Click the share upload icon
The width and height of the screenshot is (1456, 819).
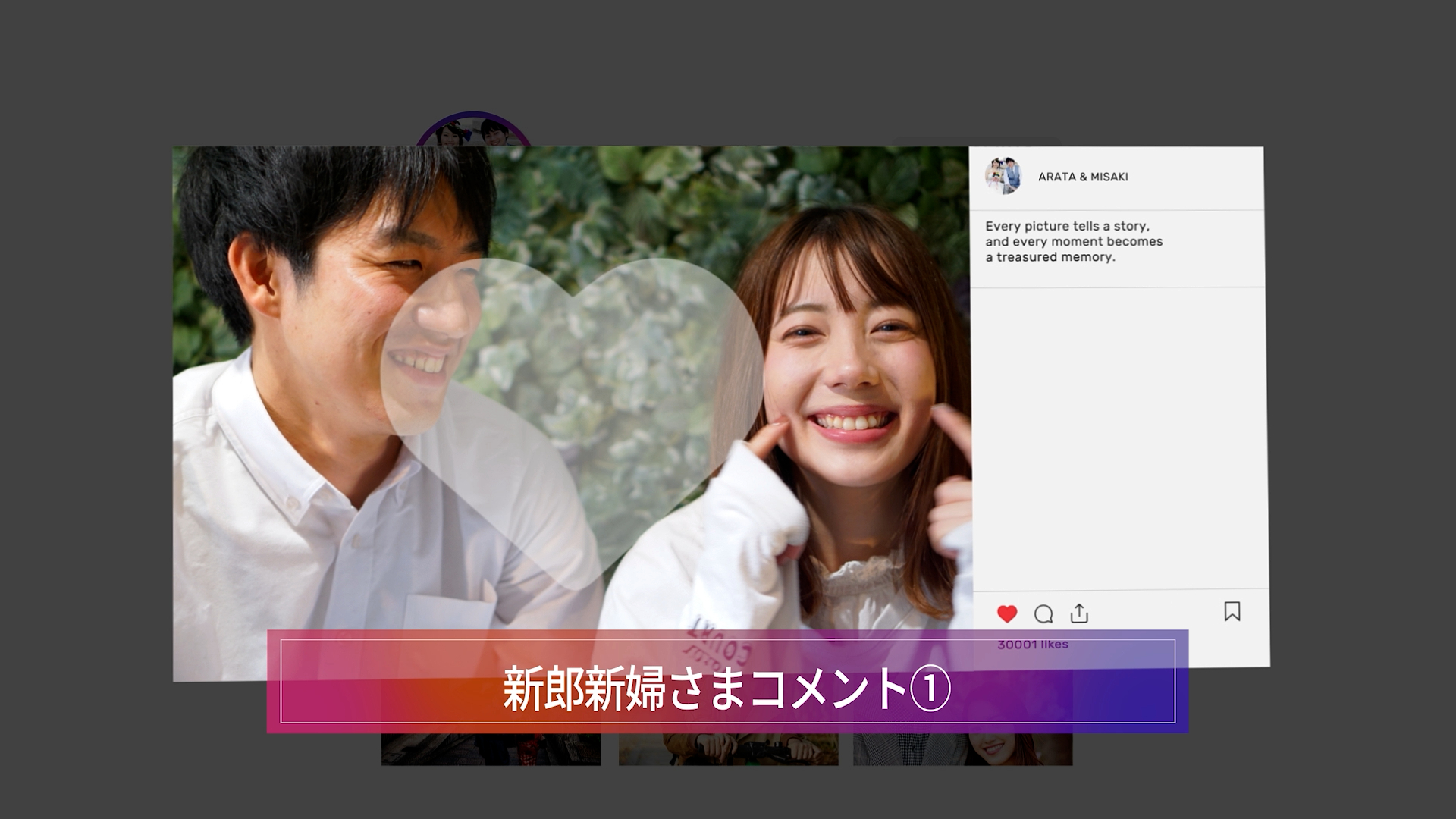pos(1079,613)
